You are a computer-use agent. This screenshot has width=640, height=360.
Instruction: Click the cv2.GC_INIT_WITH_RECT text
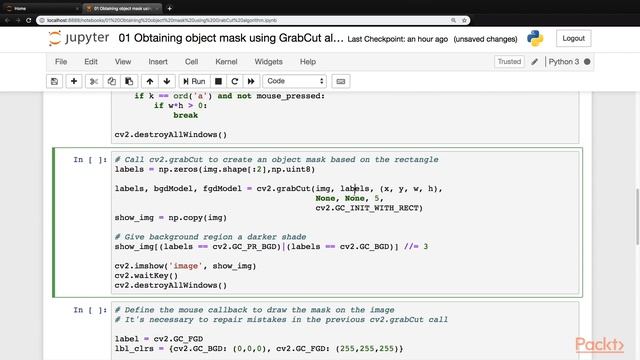click(369, 208)
